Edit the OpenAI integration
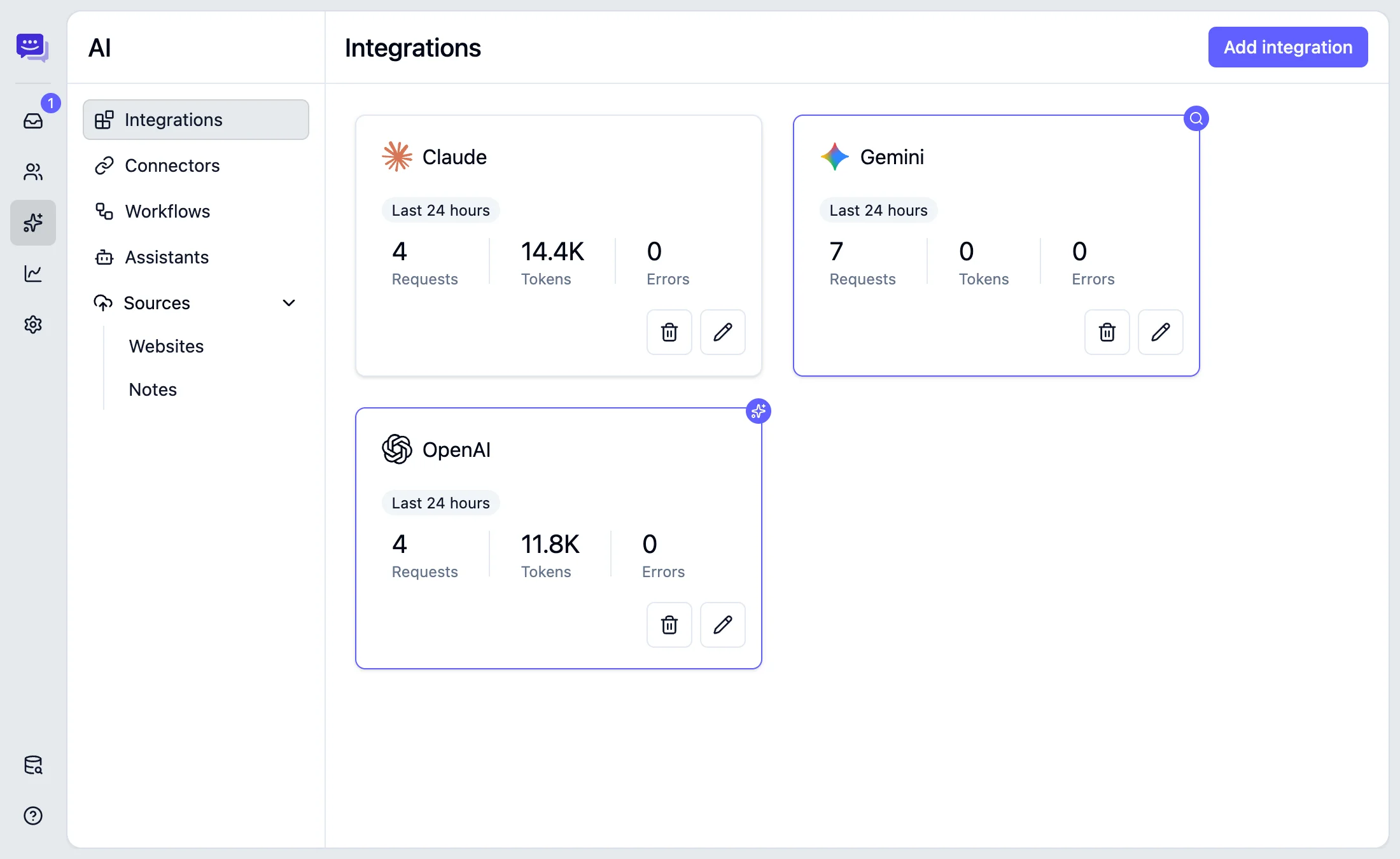Screen dimensions: 1400x859 (723, 625)
